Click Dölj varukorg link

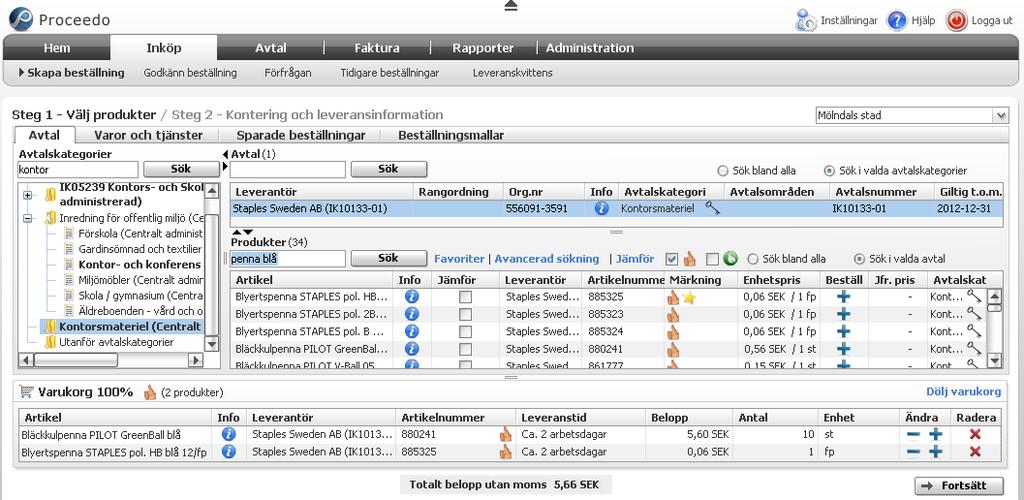963,392
